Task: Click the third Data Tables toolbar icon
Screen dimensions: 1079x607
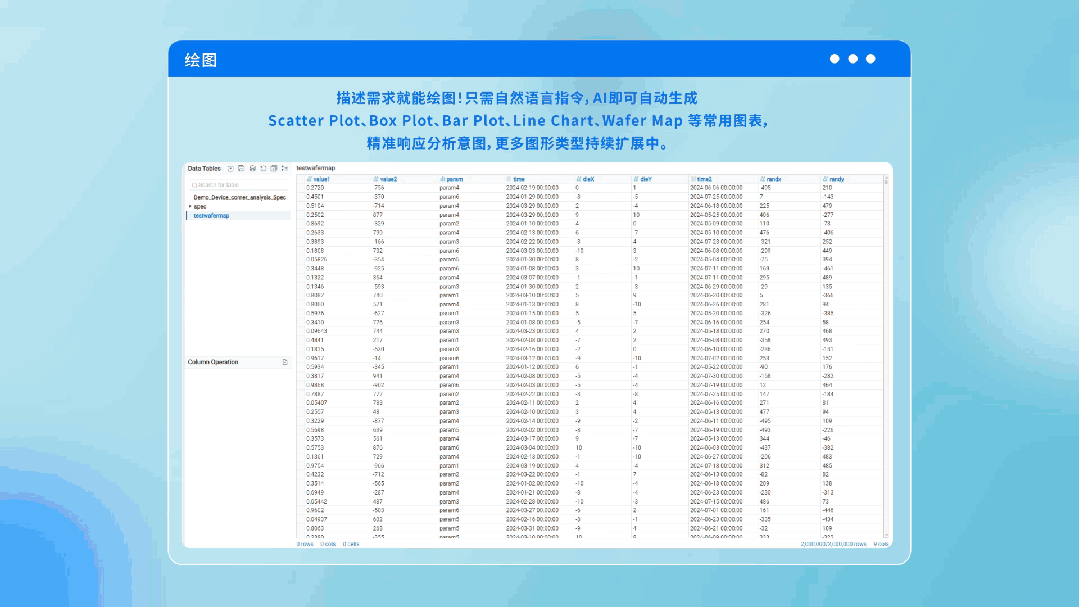Action: [x=252, y=168]
